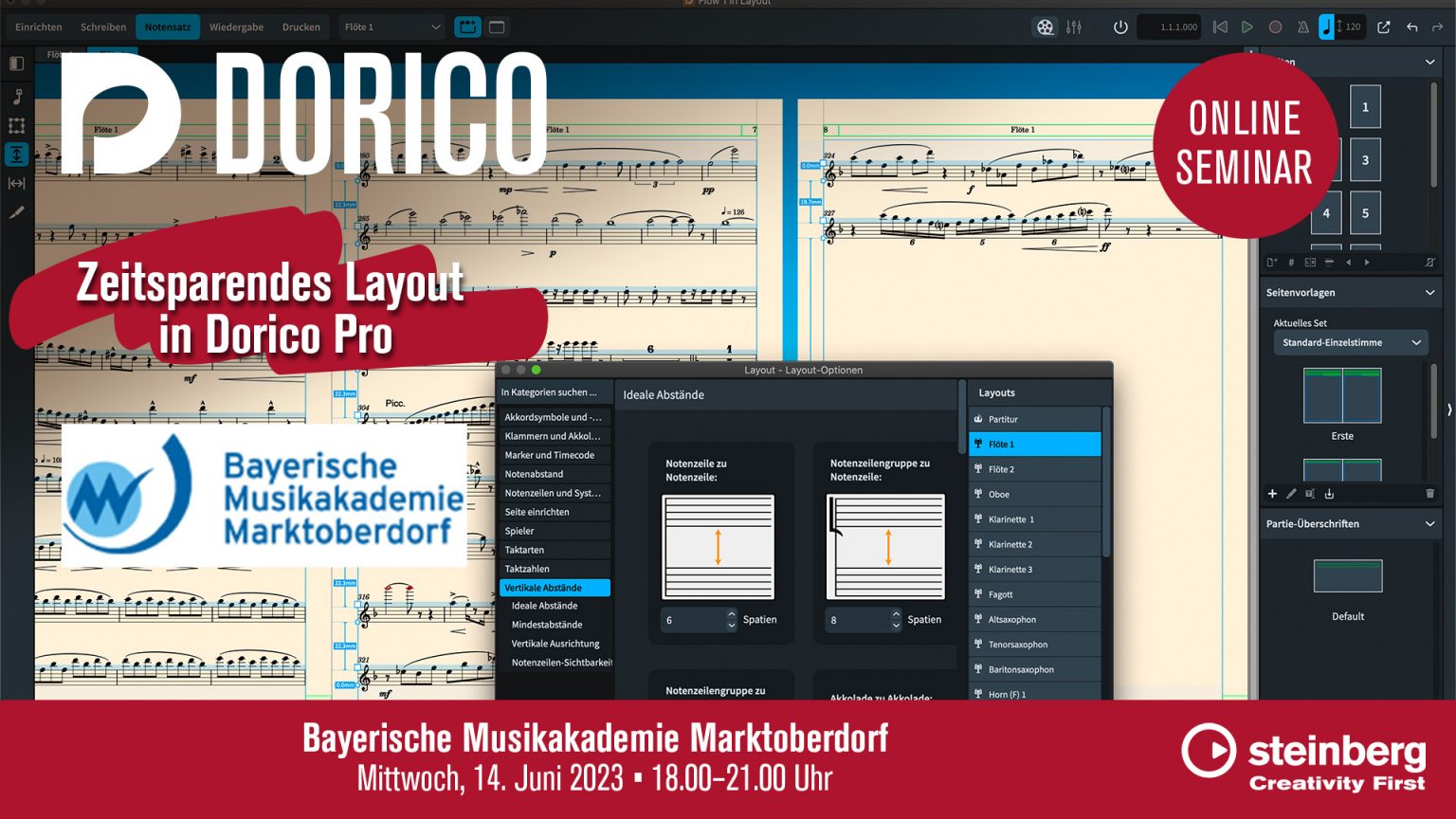
Task: Jump to Vertikale Ausrichtung subsection
Action: pos(555,644)
